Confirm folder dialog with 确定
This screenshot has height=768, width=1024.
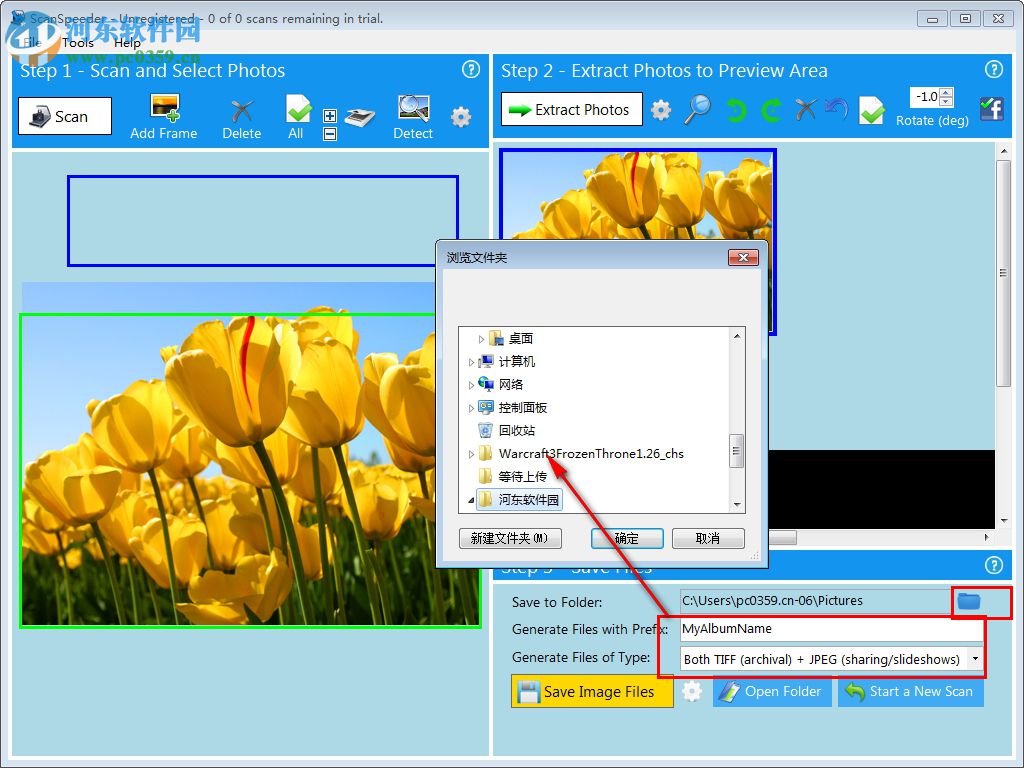pos(627,538)
